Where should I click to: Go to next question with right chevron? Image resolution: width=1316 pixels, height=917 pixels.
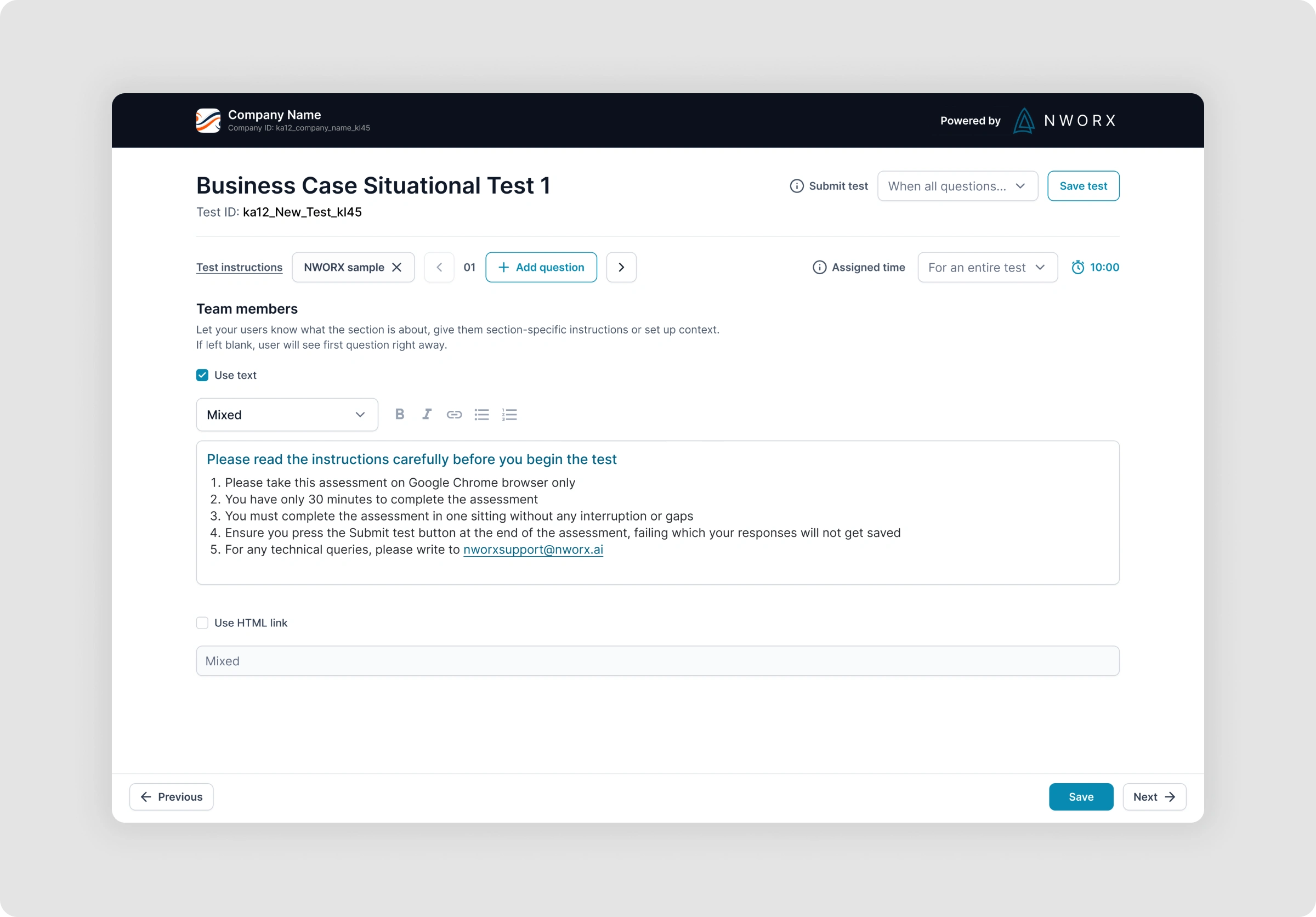pos(621,267)
